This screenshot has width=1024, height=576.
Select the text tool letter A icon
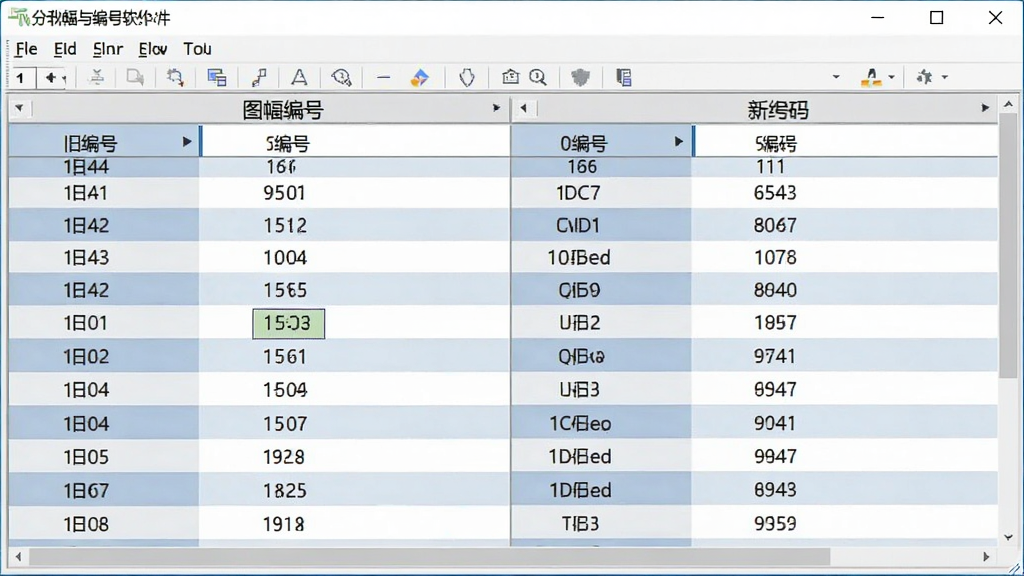299,77
